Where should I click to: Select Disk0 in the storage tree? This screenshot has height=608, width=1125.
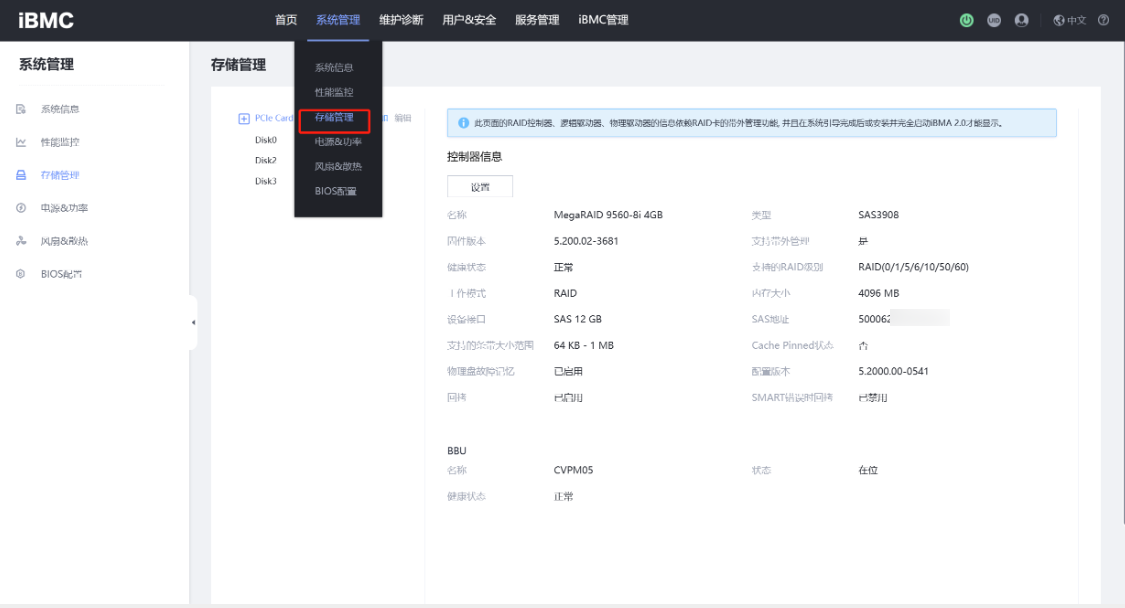tap(265, 140)
